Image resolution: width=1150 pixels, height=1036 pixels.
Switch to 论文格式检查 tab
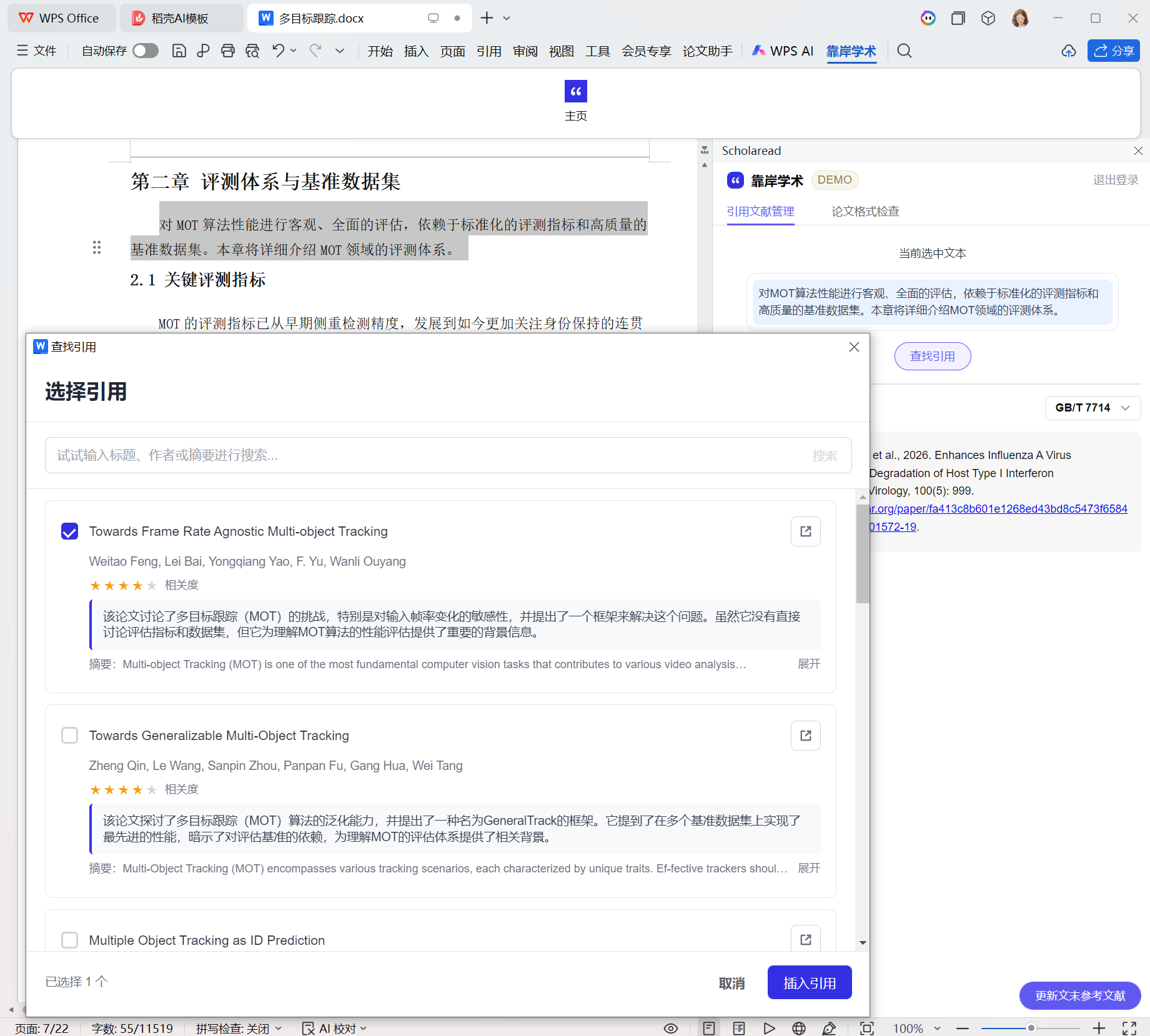865,212
